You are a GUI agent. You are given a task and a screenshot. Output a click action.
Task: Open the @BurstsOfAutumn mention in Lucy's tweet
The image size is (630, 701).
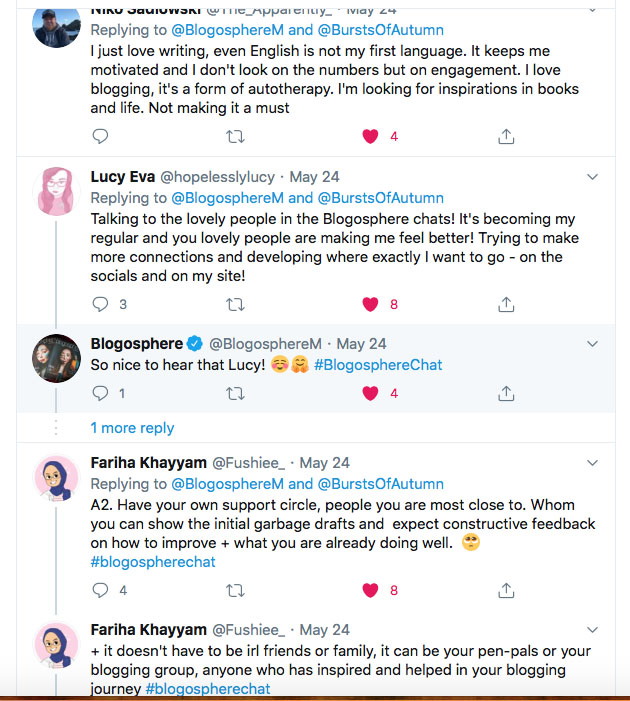(x=380, y=198)
